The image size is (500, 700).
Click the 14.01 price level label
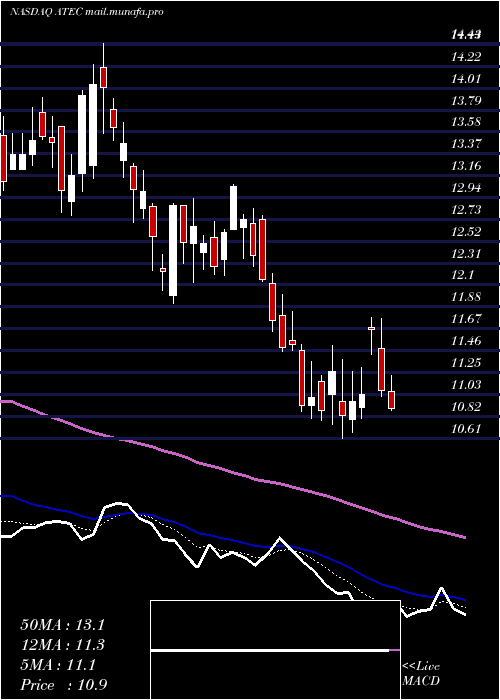466,79
